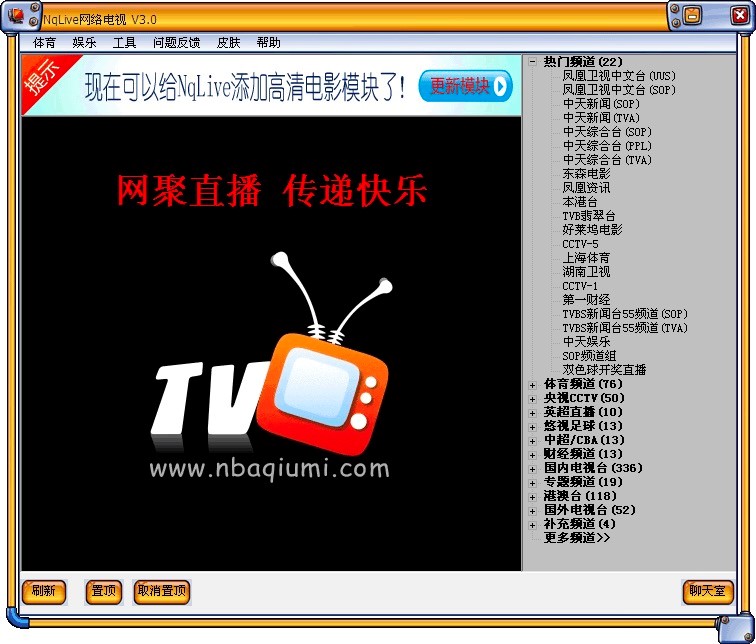
Task: Collapse the 热门频道 (22) tree node
Action: point(532,62)
